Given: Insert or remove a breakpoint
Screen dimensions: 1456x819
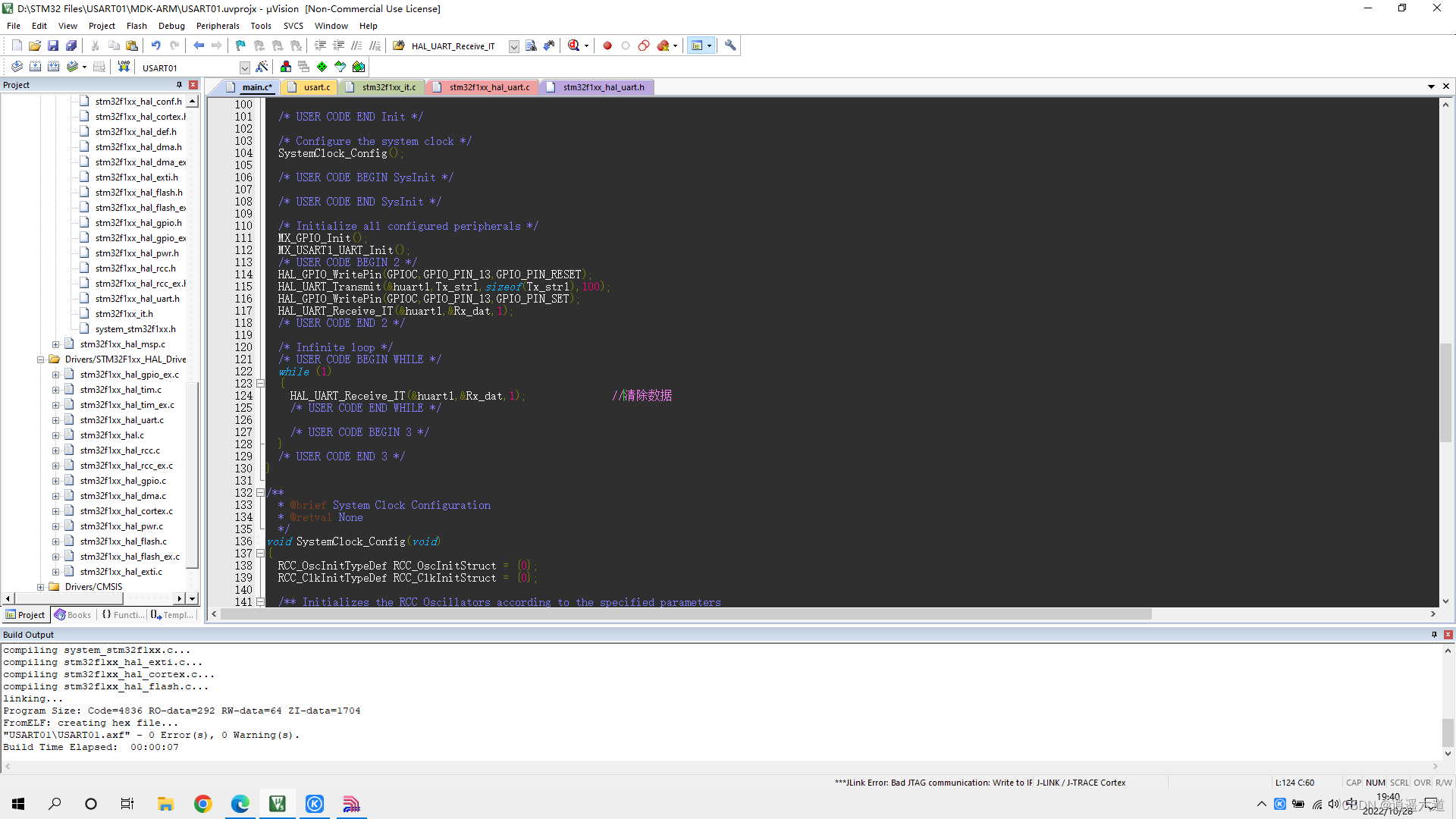Looking at the screenshot, I should pos(607,45).
